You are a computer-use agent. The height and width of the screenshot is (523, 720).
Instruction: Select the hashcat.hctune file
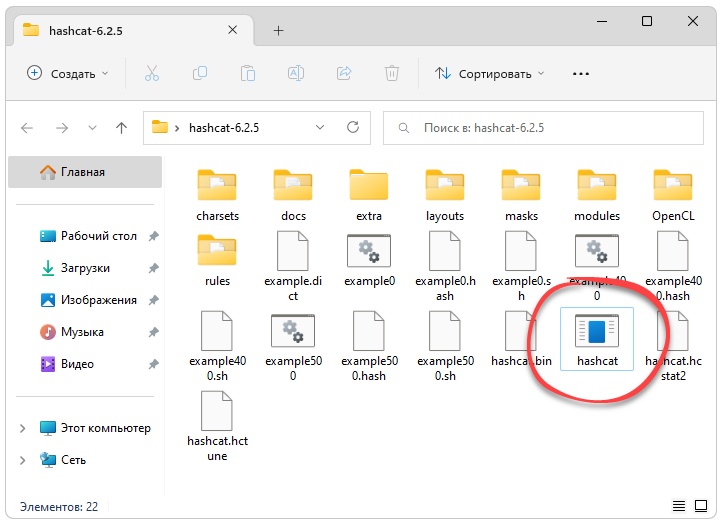point(217,427)
